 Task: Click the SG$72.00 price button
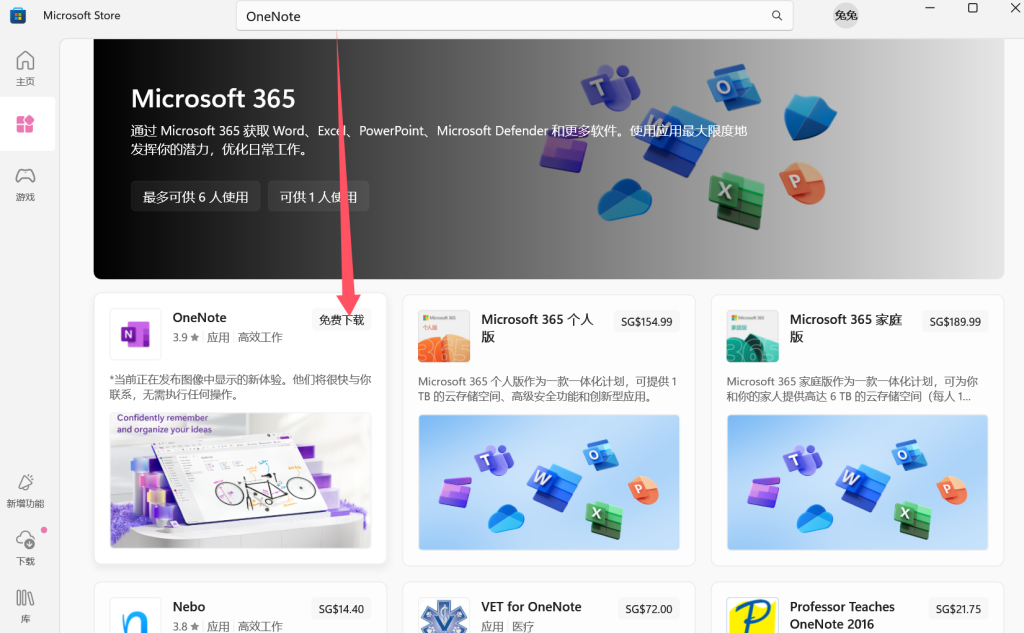[x=648, y=609]
